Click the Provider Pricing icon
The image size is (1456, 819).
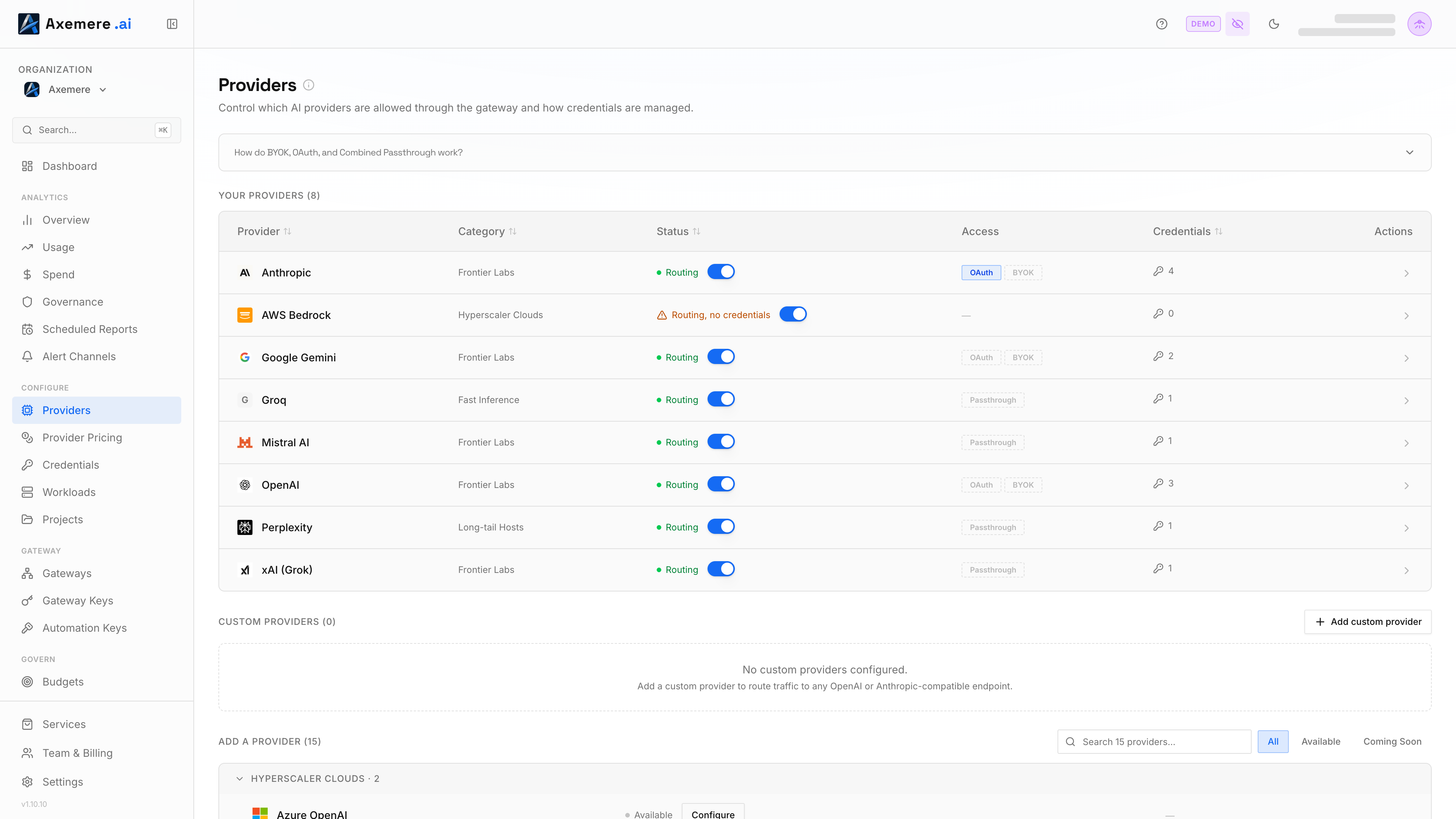click(x=27, y=438)
